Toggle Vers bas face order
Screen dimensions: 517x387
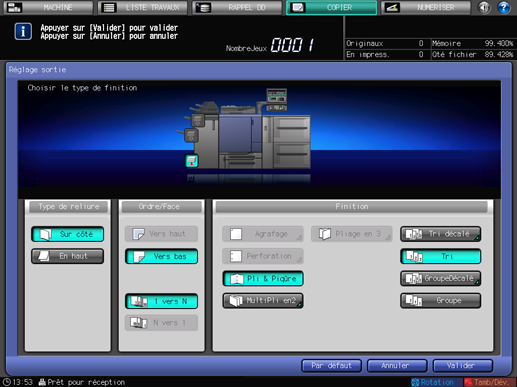[x=162, y=256]
